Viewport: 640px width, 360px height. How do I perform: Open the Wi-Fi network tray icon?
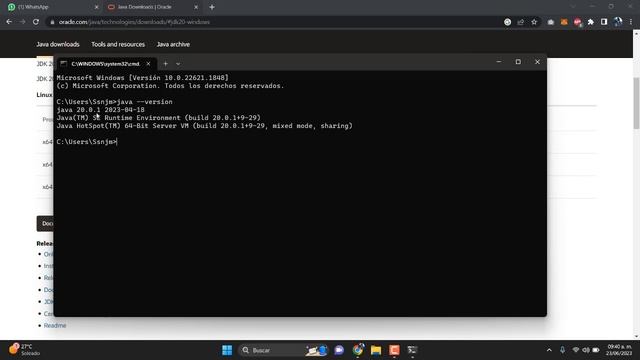[576, 350]
